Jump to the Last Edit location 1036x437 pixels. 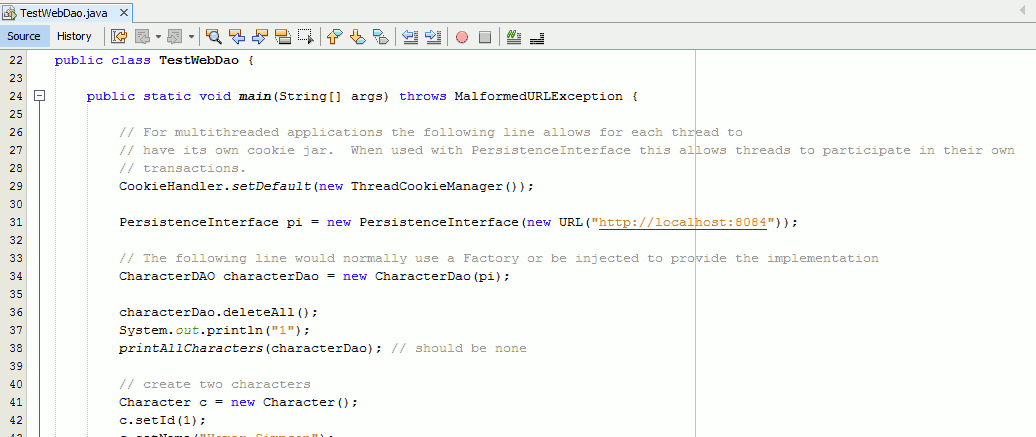tap(119, 37)
